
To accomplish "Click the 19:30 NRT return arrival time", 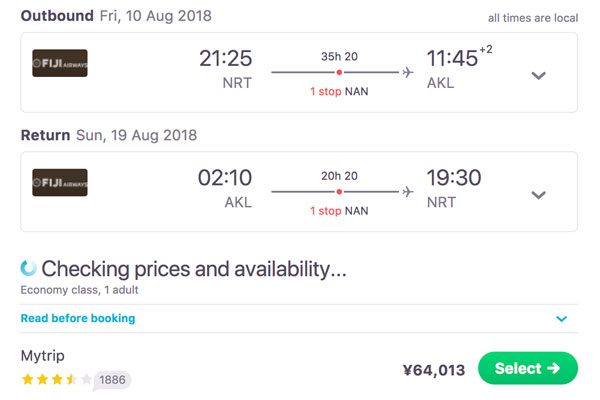I will [454, 188].
